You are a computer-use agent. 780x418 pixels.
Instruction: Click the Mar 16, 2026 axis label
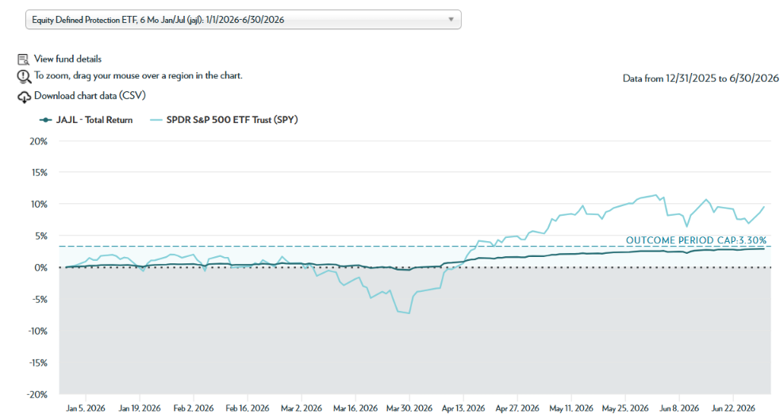(356, 408)
